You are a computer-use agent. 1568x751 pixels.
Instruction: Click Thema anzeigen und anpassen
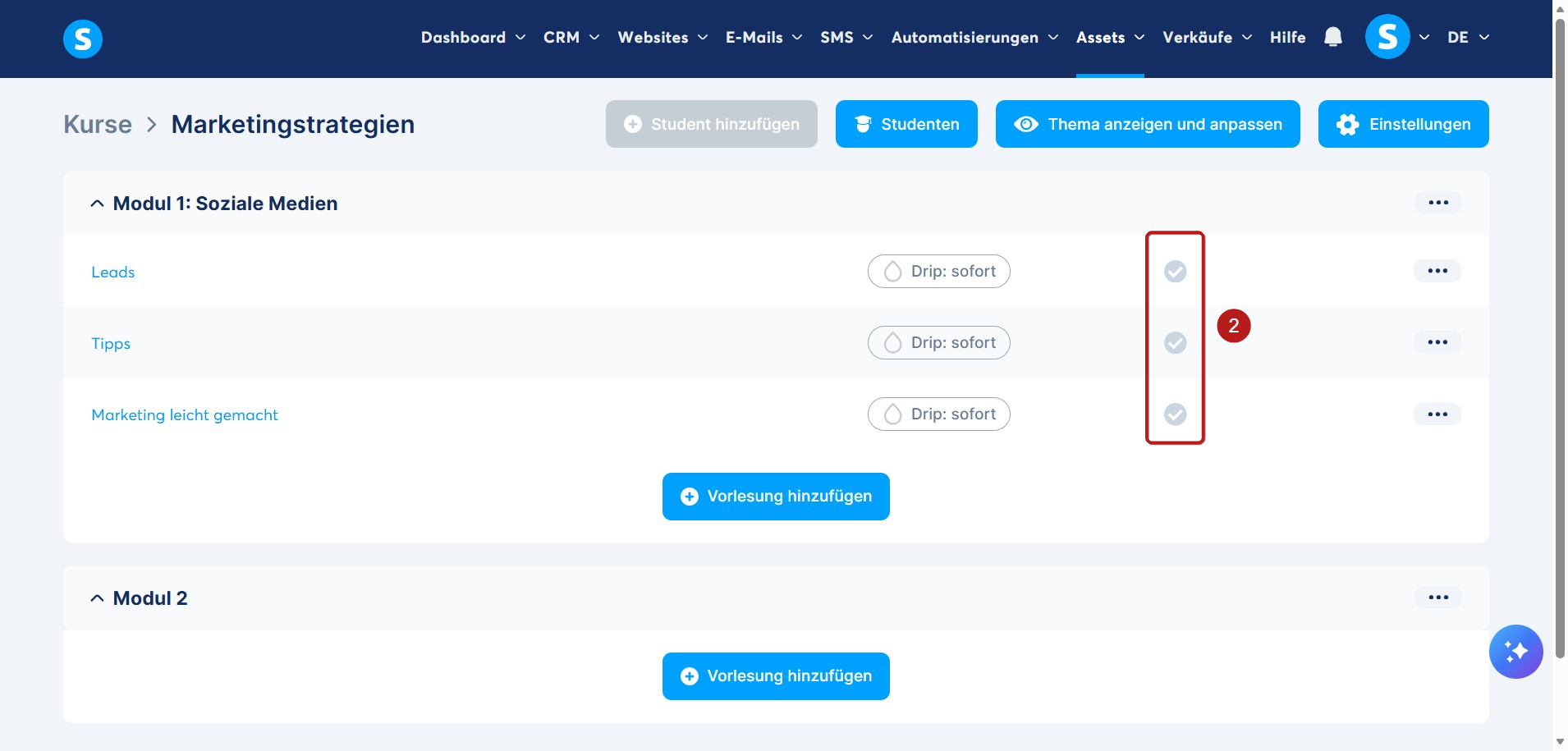pos(1148,124)
